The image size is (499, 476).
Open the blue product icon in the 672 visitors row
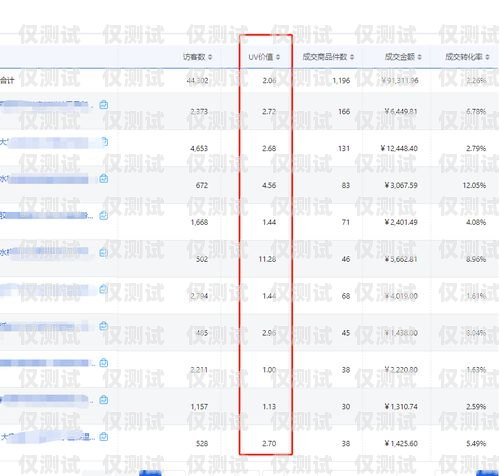(x=104, y=179)
